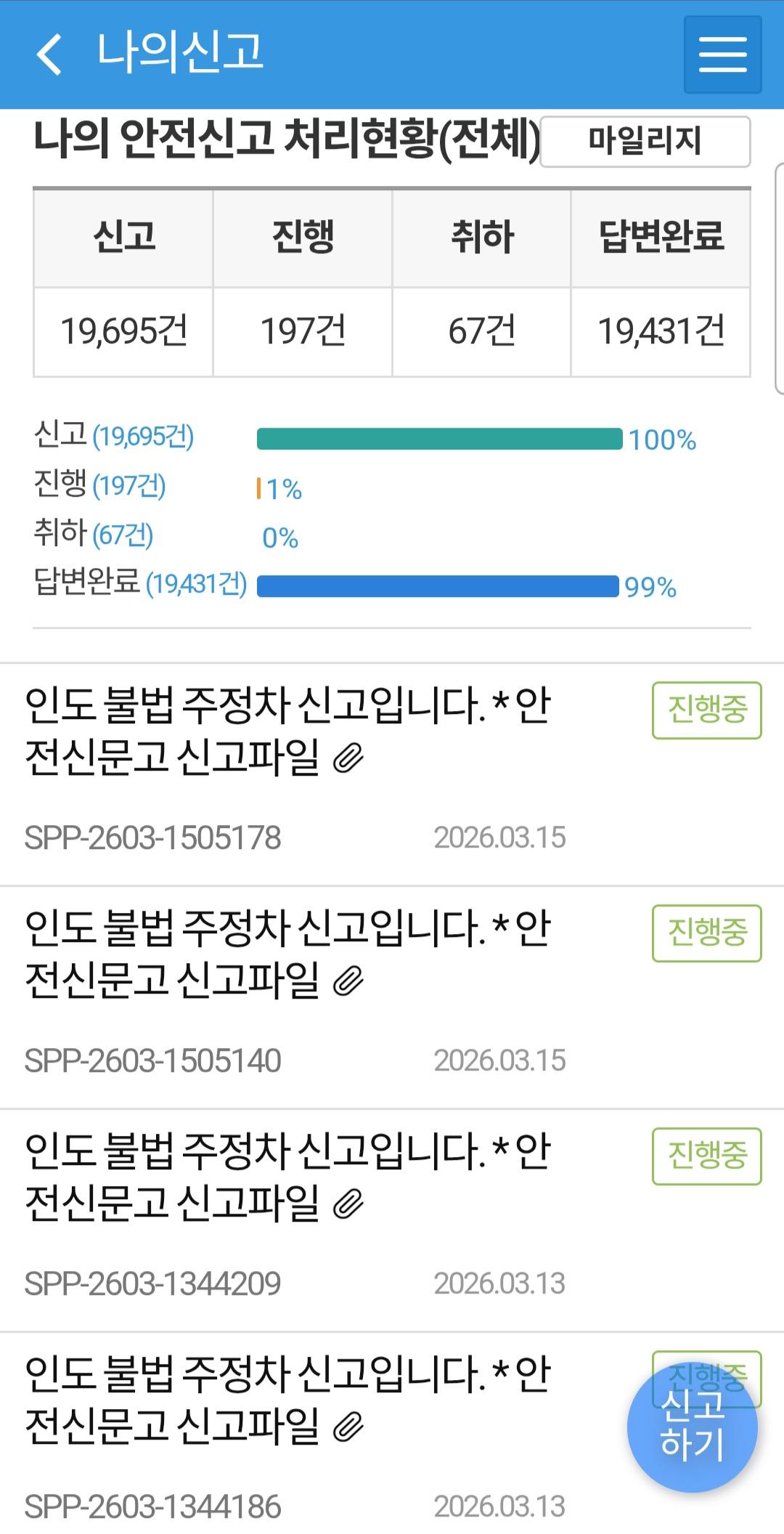This screenshot has width=784, height=1534.
Task: Tap 진행중 badge on second report
Action: 706,933
